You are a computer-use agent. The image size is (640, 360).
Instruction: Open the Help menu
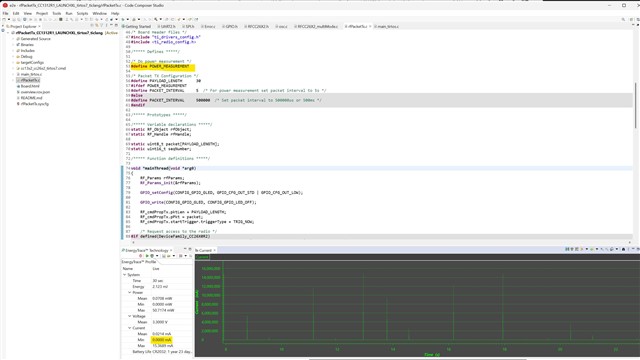click(115, 13)
